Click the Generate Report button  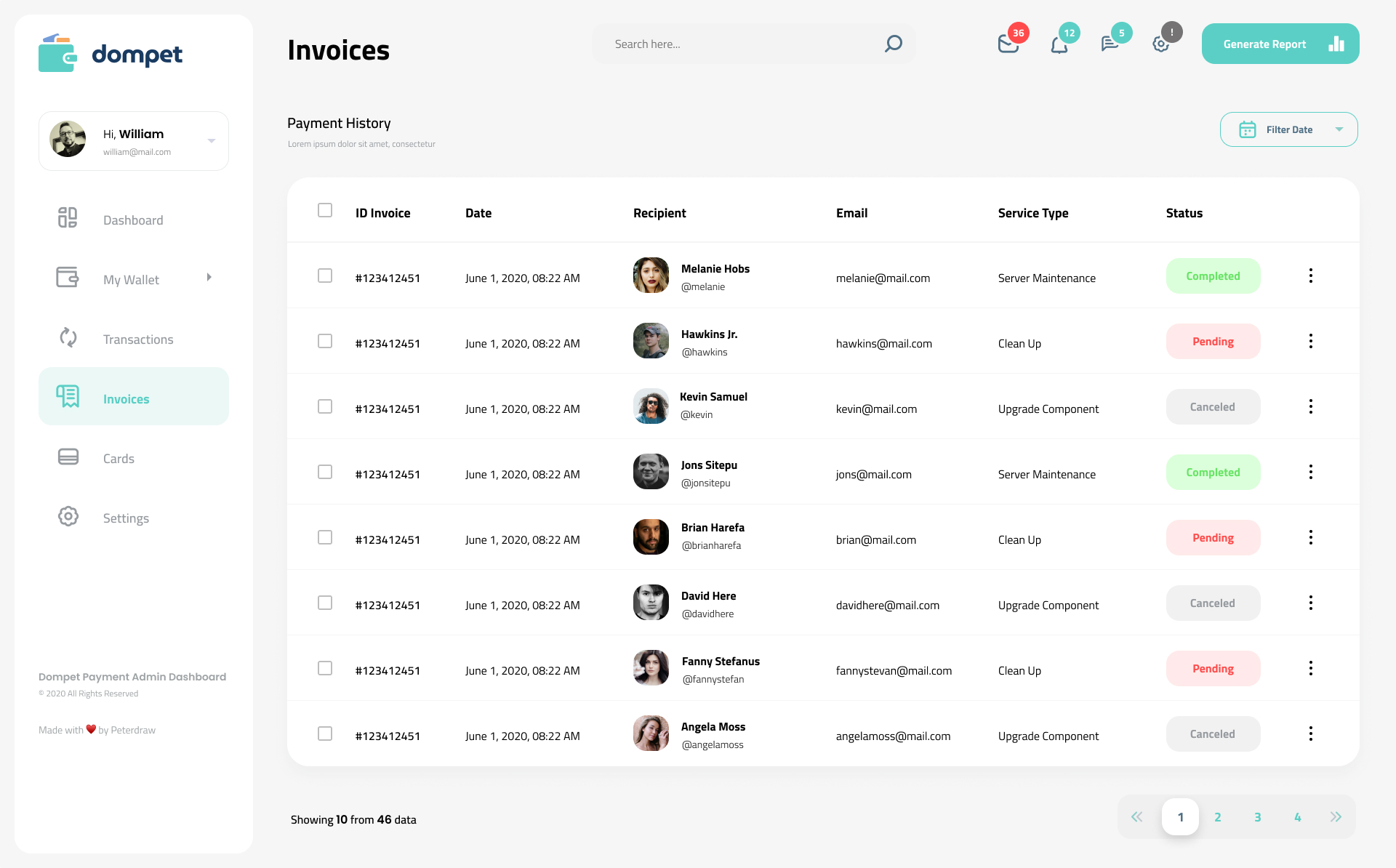(x=1280, y=44)
